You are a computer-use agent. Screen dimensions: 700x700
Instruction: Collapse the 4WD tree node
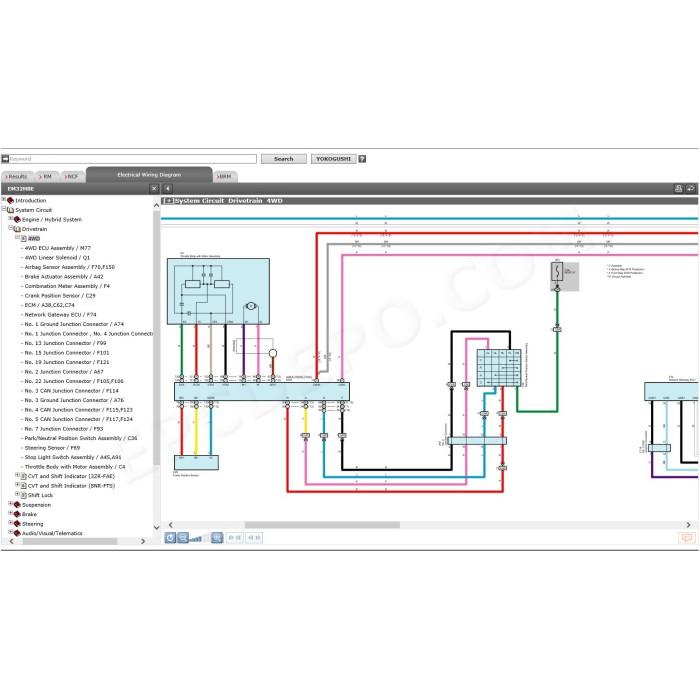[x=17, y=238]
